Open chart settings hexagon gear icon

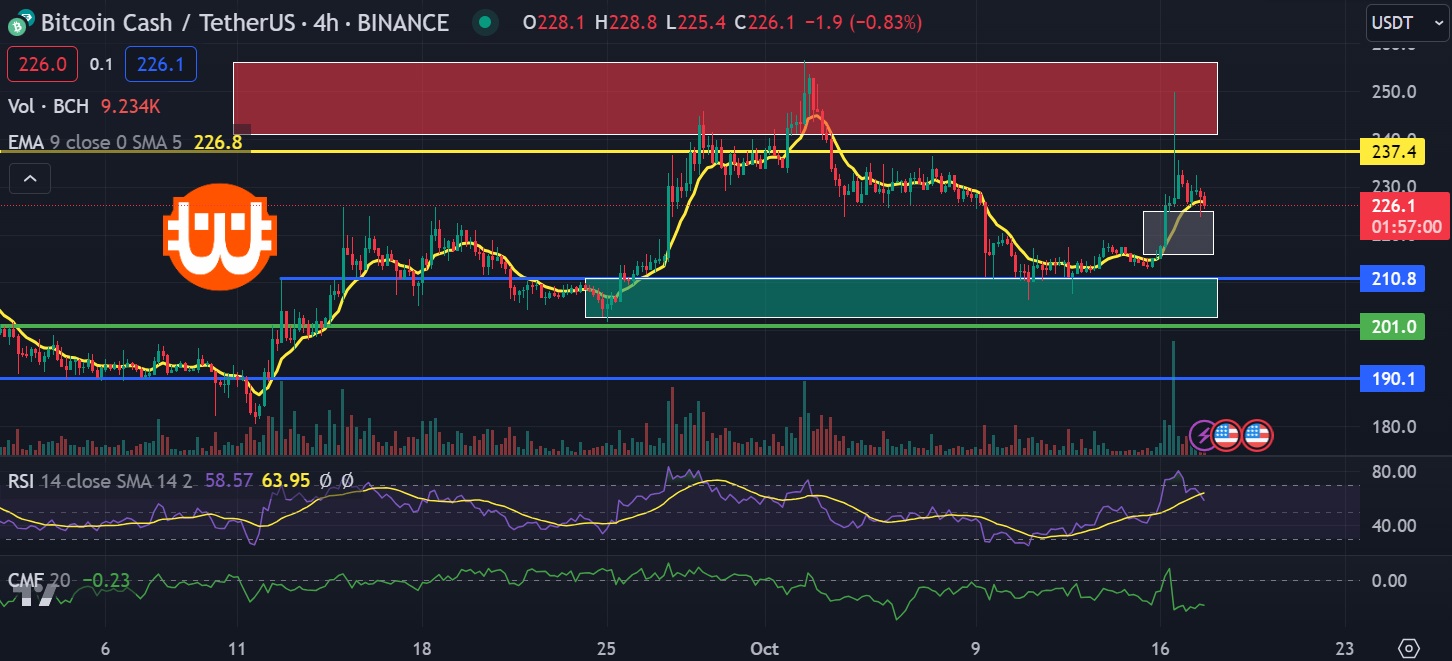[x=1410, y=646]
